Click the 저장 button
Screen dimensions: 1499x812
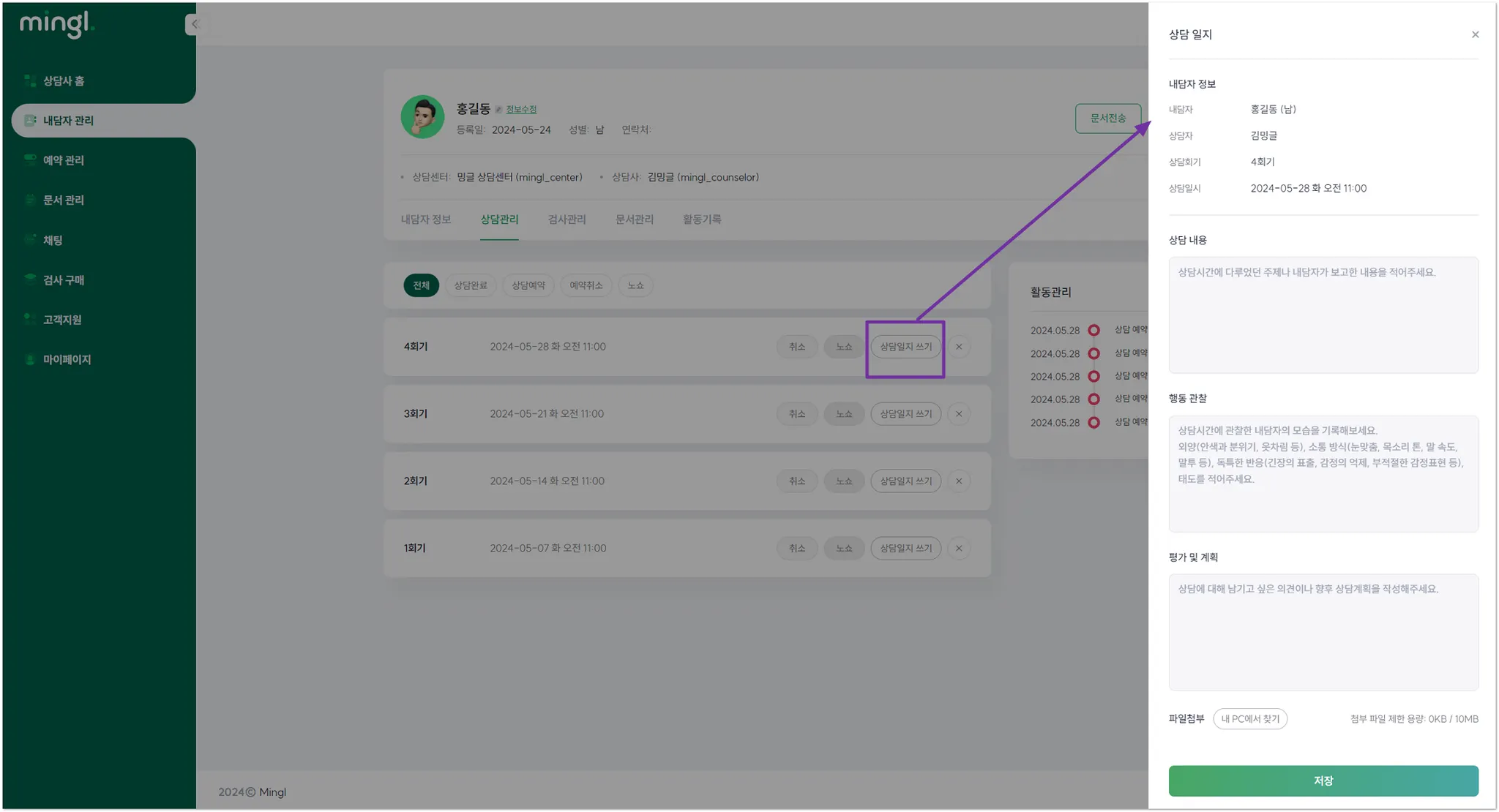(1323, 781)
